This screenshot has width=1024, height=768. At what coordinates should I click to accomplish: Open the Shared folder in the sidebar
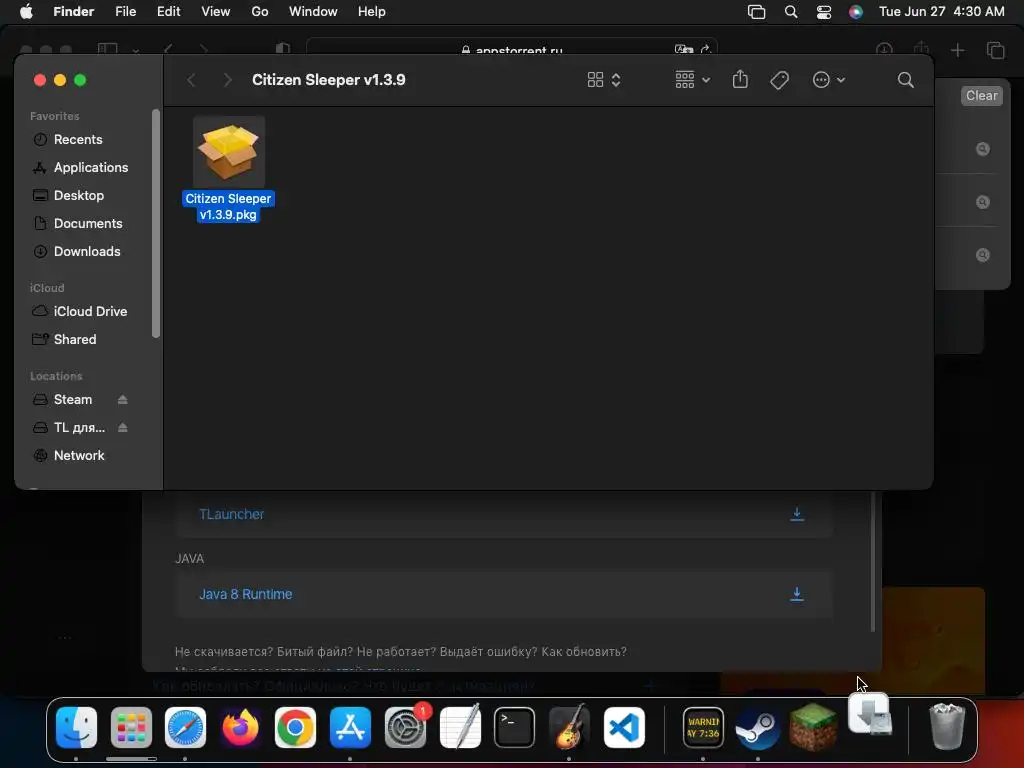74,340
